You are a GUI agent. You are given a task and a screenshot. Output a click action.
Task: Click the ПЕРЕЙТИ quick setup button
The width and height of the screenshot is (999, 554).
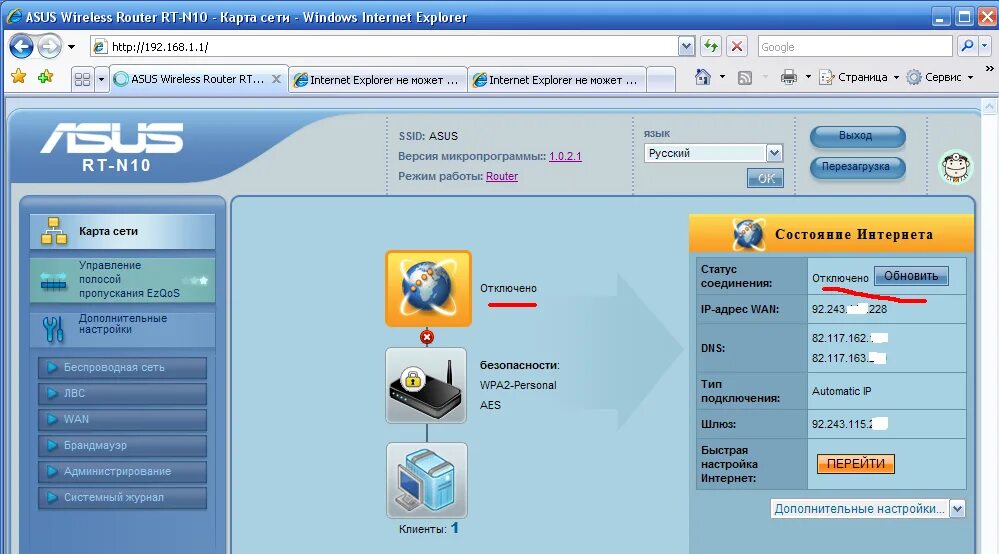click(x=856, y=464)
